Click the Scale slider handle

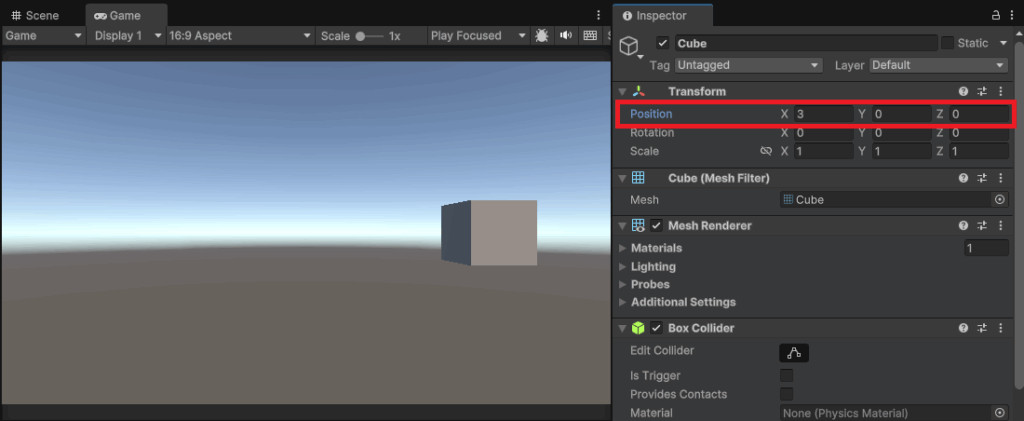pos(360,37)
